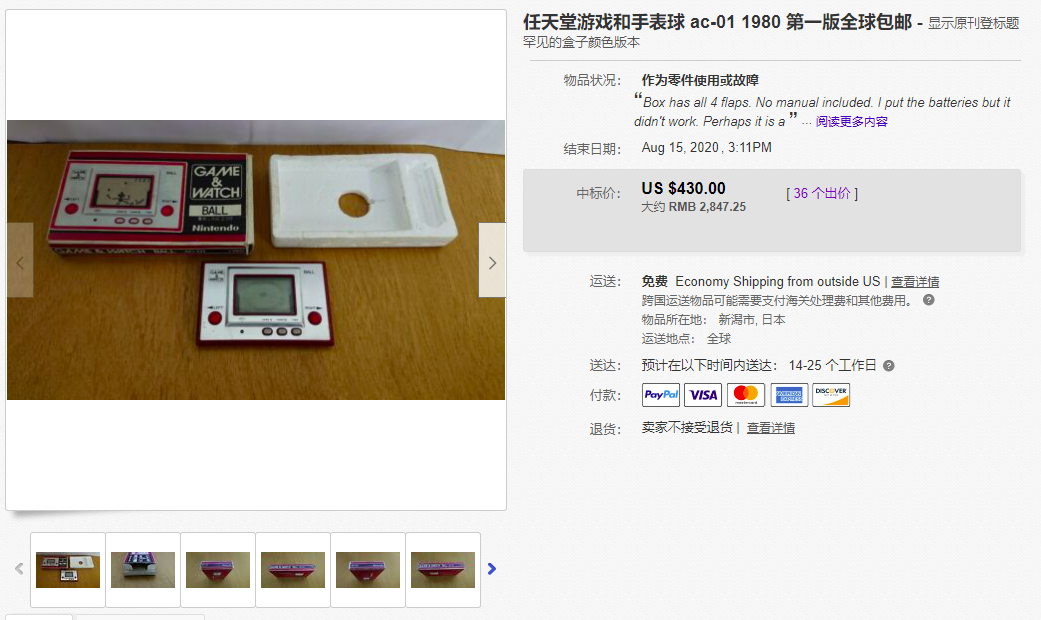Select the last visible thumbnail

point(443,570)
